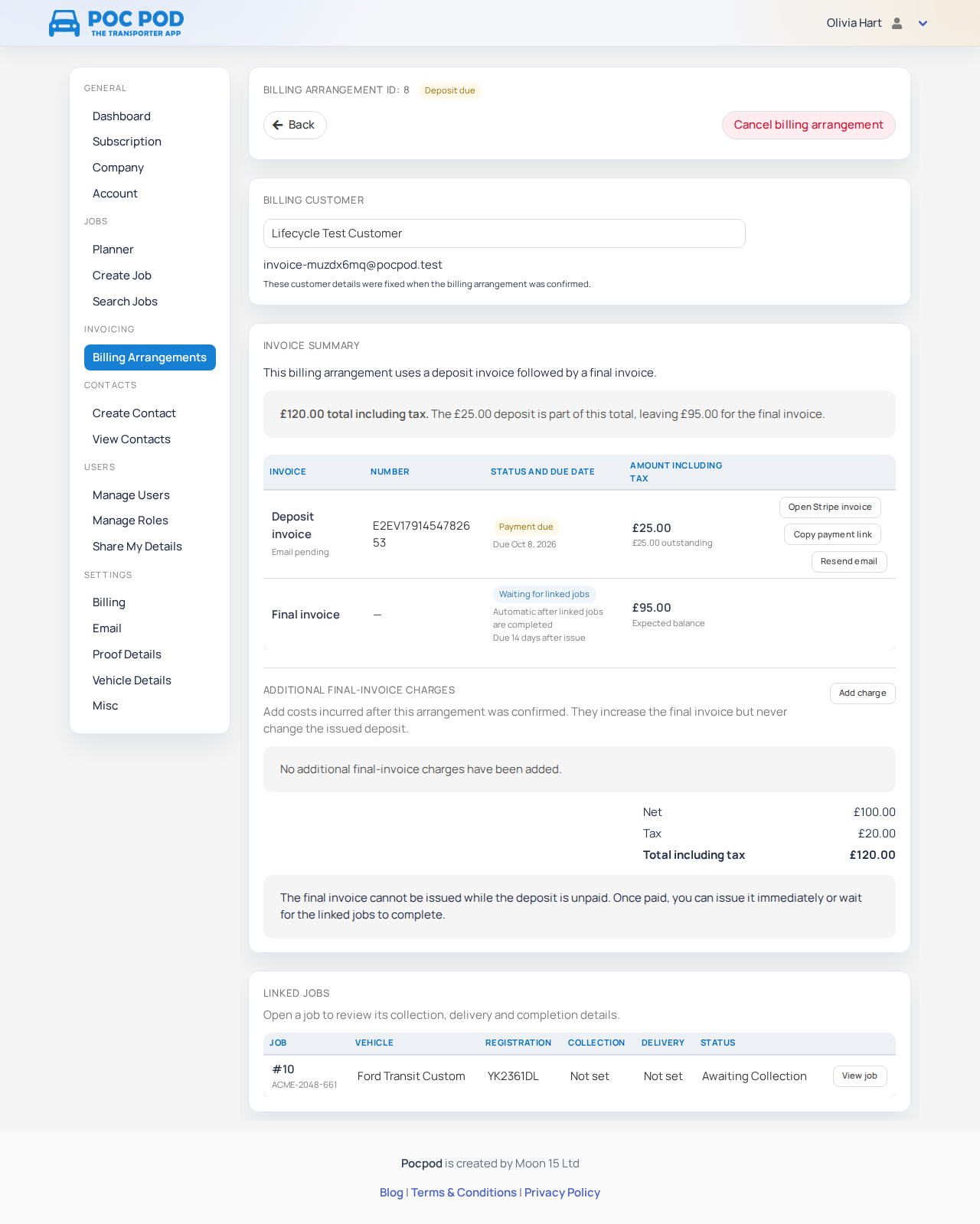Click Resend email for deposit invoice

(x=848, y=561)
